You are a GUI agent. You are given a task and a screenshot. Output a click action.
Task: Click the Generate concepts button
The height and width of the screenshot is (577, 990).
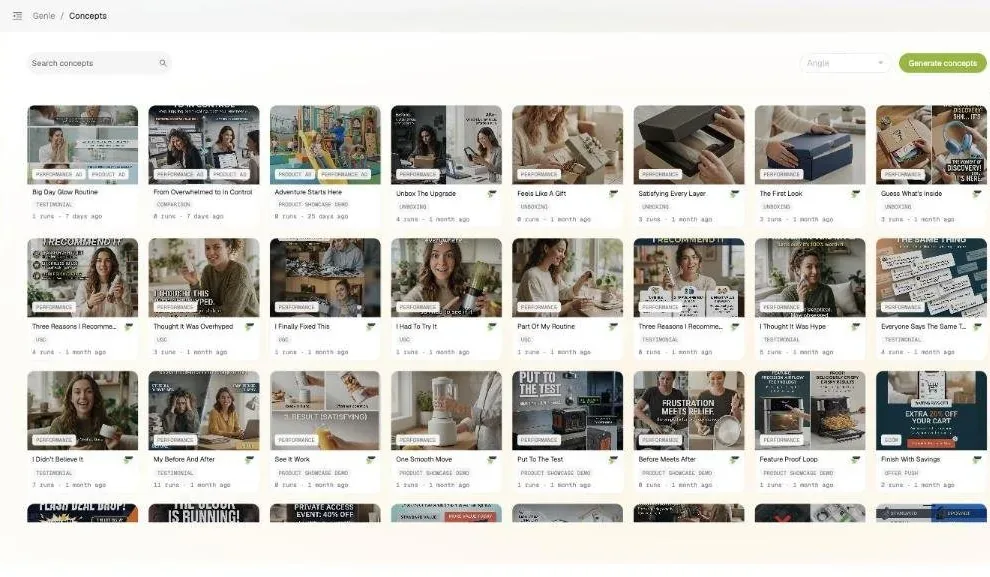pos(942,63)
